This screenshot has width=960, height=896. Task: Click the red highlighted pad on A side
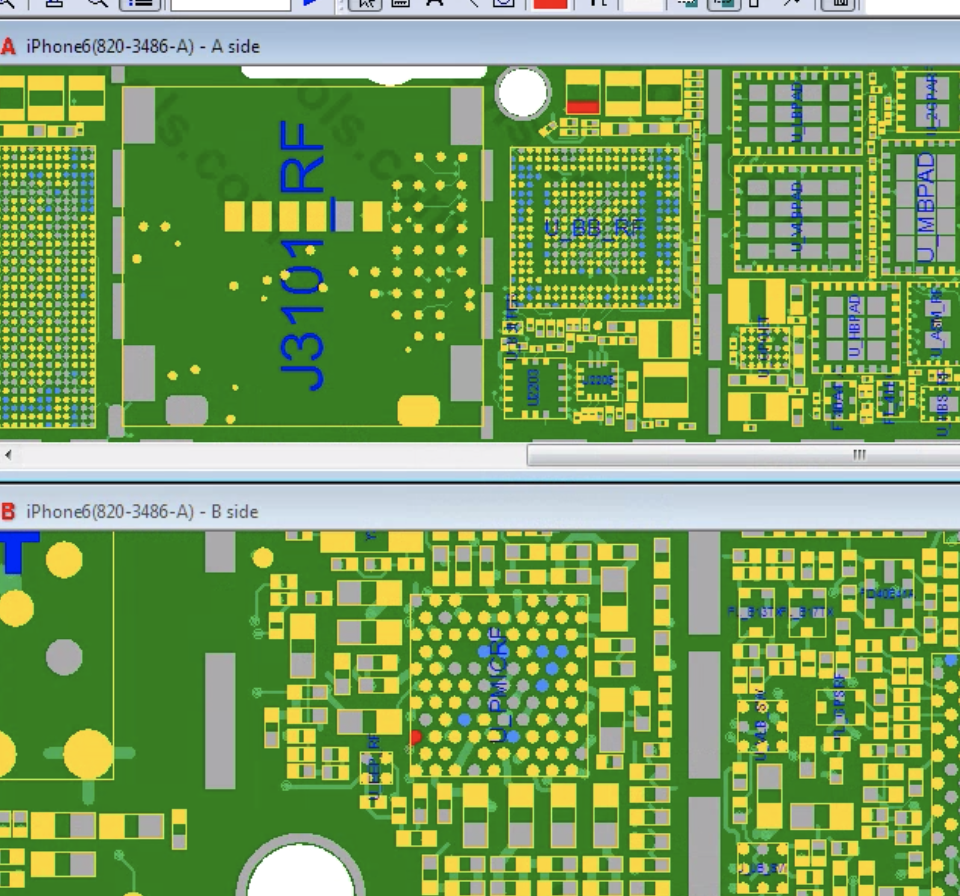(x=582, y=107)
